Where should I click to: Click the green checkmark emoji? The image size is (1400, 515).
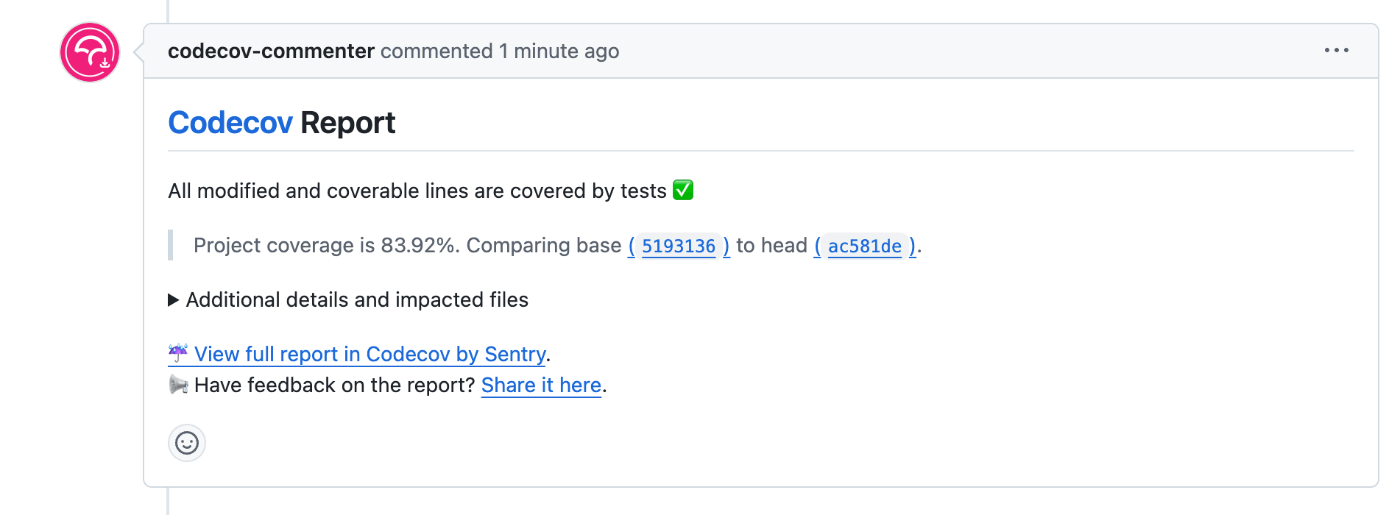(x=683, y=190)
